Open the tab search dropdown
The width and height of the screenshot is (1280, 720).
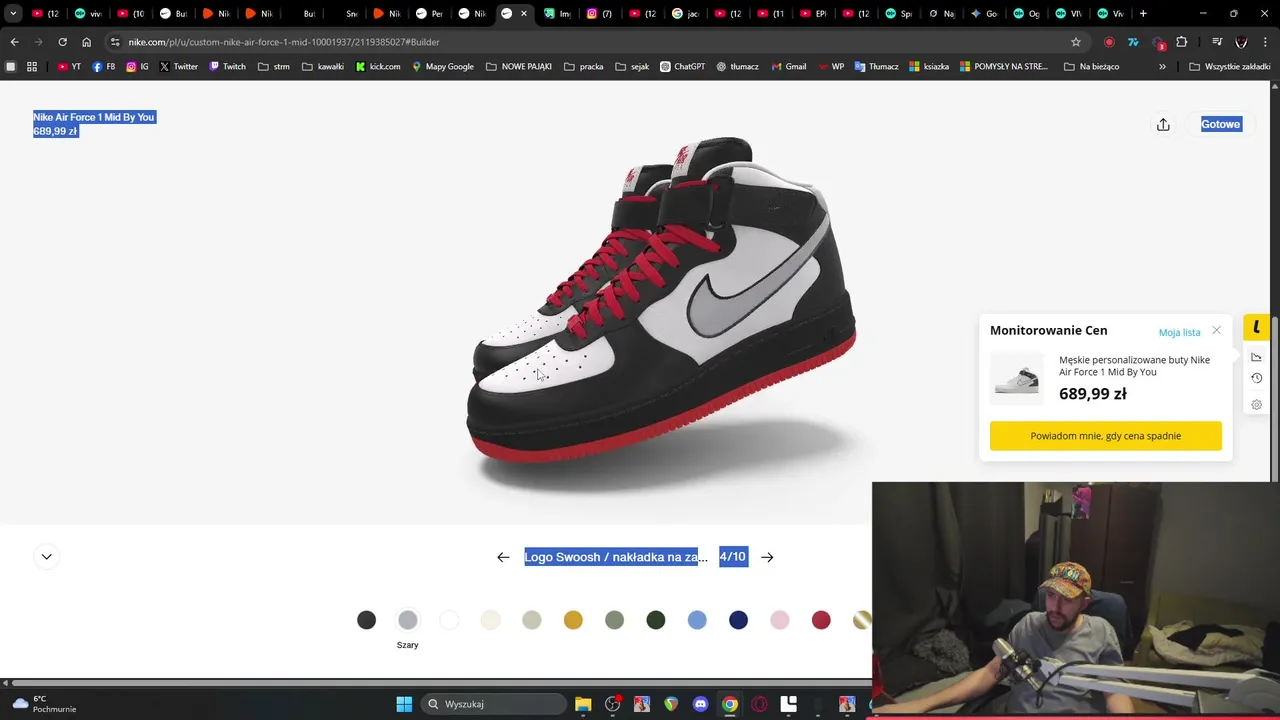13,14
